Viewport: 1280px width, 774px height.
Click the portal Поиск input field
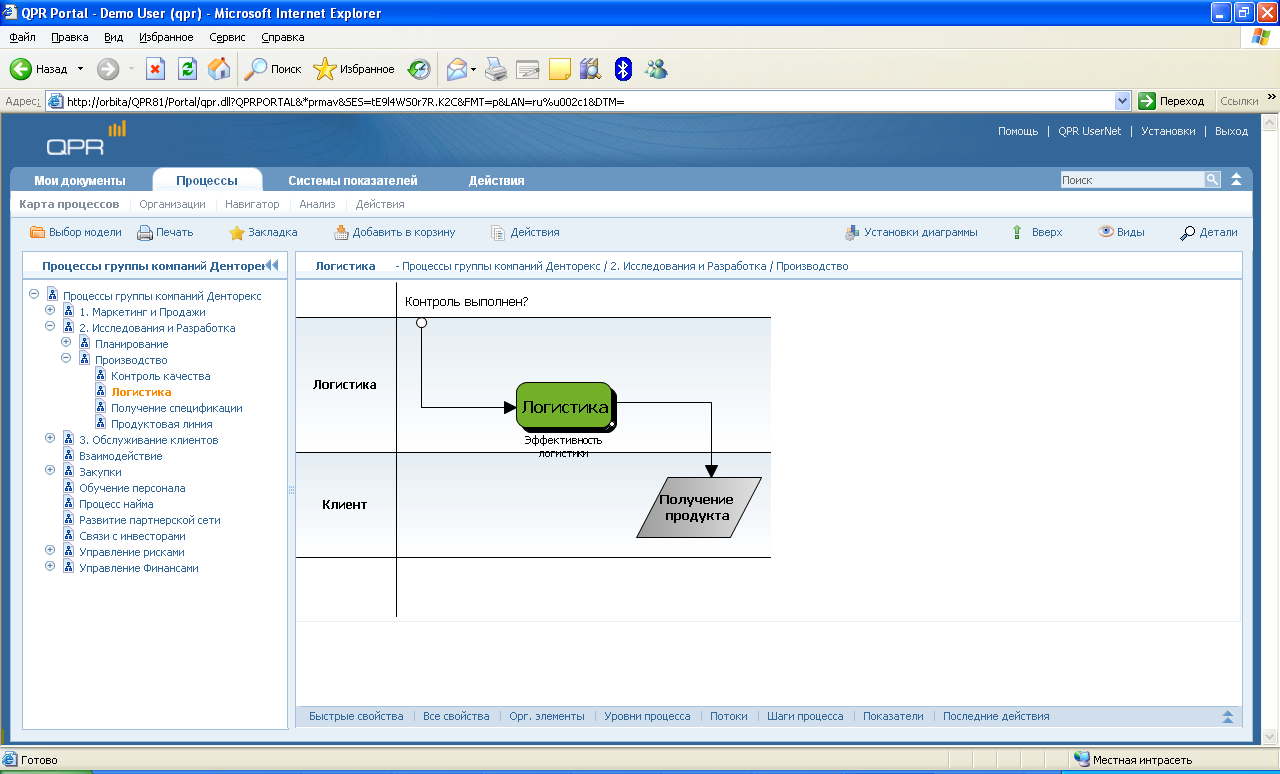pos(1132,180)
